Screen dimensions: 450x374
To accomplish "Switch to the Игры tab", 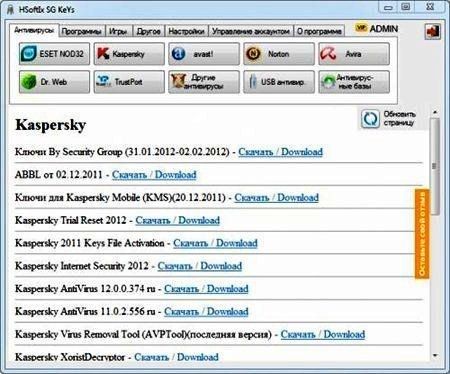I will (119, 31).
